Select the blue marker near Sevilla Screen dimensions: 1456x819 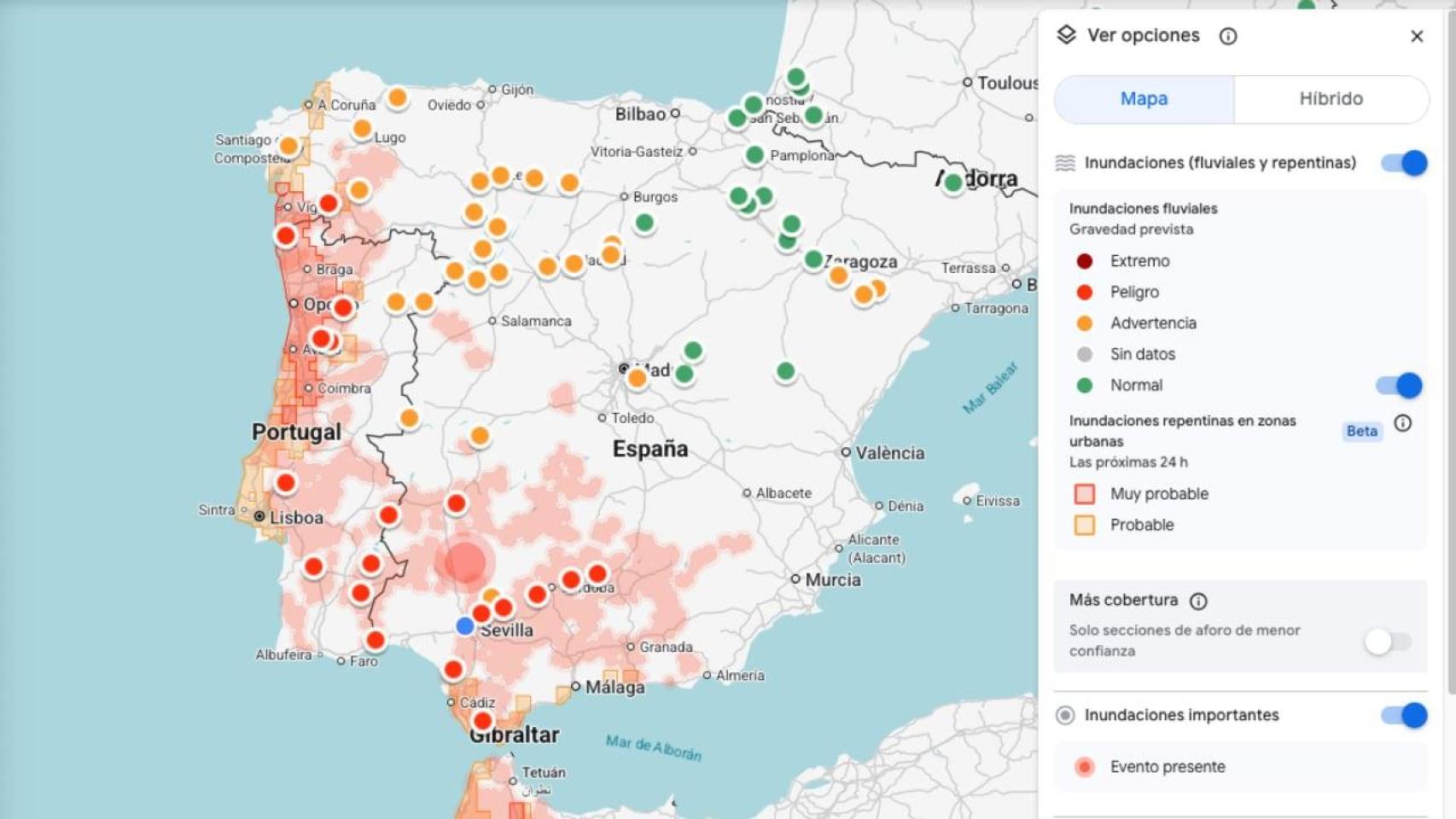(x=463, y=625)
